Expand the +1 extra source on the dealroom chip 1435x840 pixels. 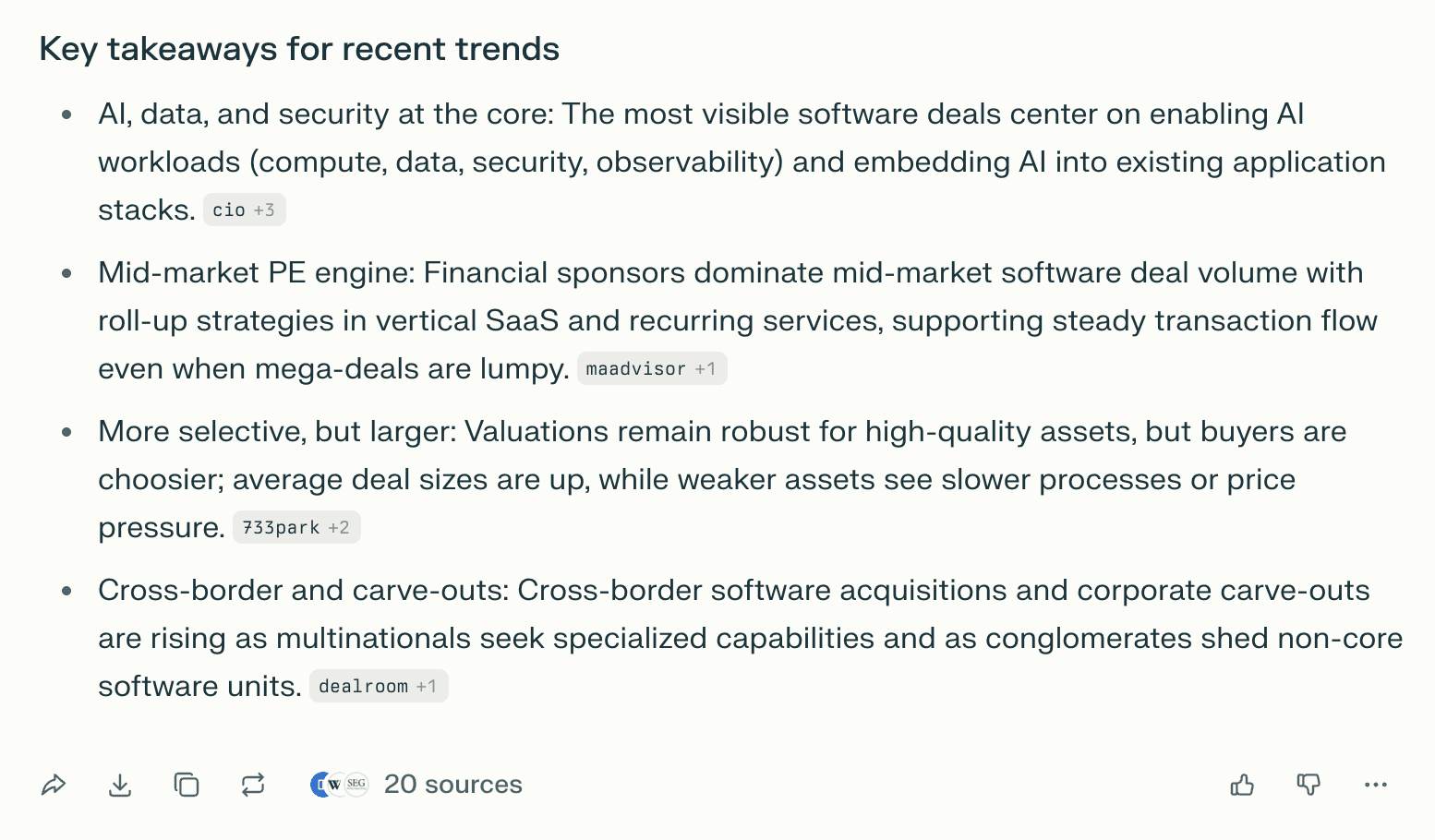pyautogui.click(x=428, y=686)
